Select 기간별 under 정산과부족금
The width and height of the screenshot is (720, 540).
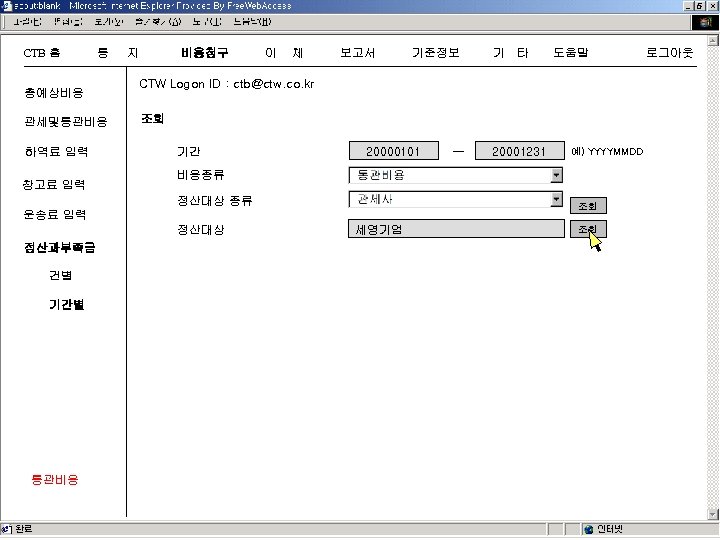(x=67, y=304)
